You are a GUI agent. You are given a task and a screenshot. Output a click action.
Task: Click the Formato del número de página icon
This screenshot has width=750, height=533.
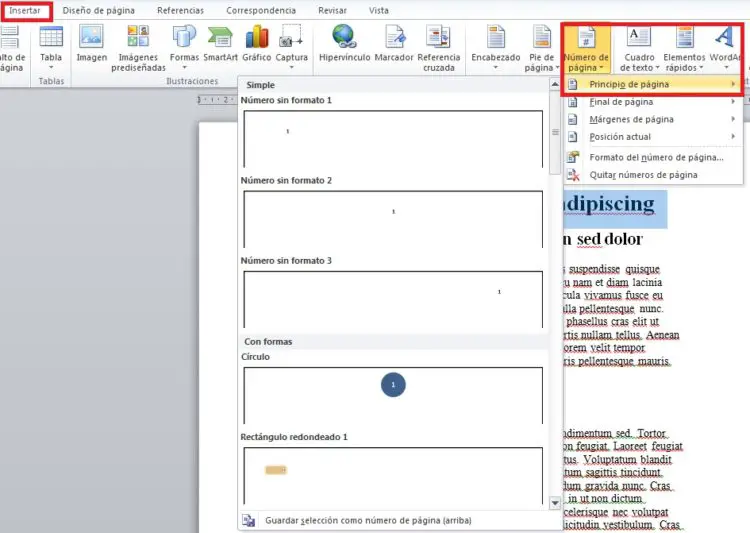click(x=573, y=157)
